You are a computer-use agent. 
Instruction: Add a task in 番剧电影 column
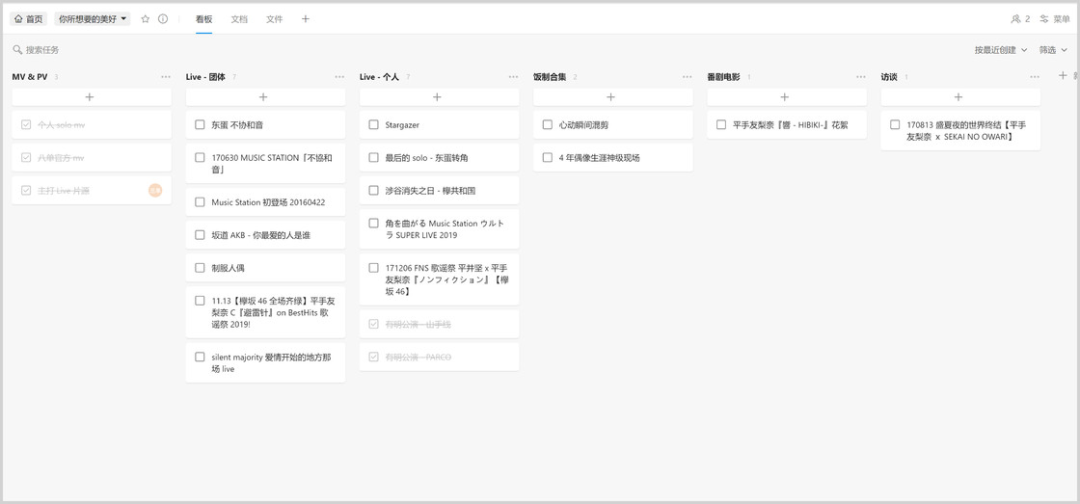click(787, 97)
